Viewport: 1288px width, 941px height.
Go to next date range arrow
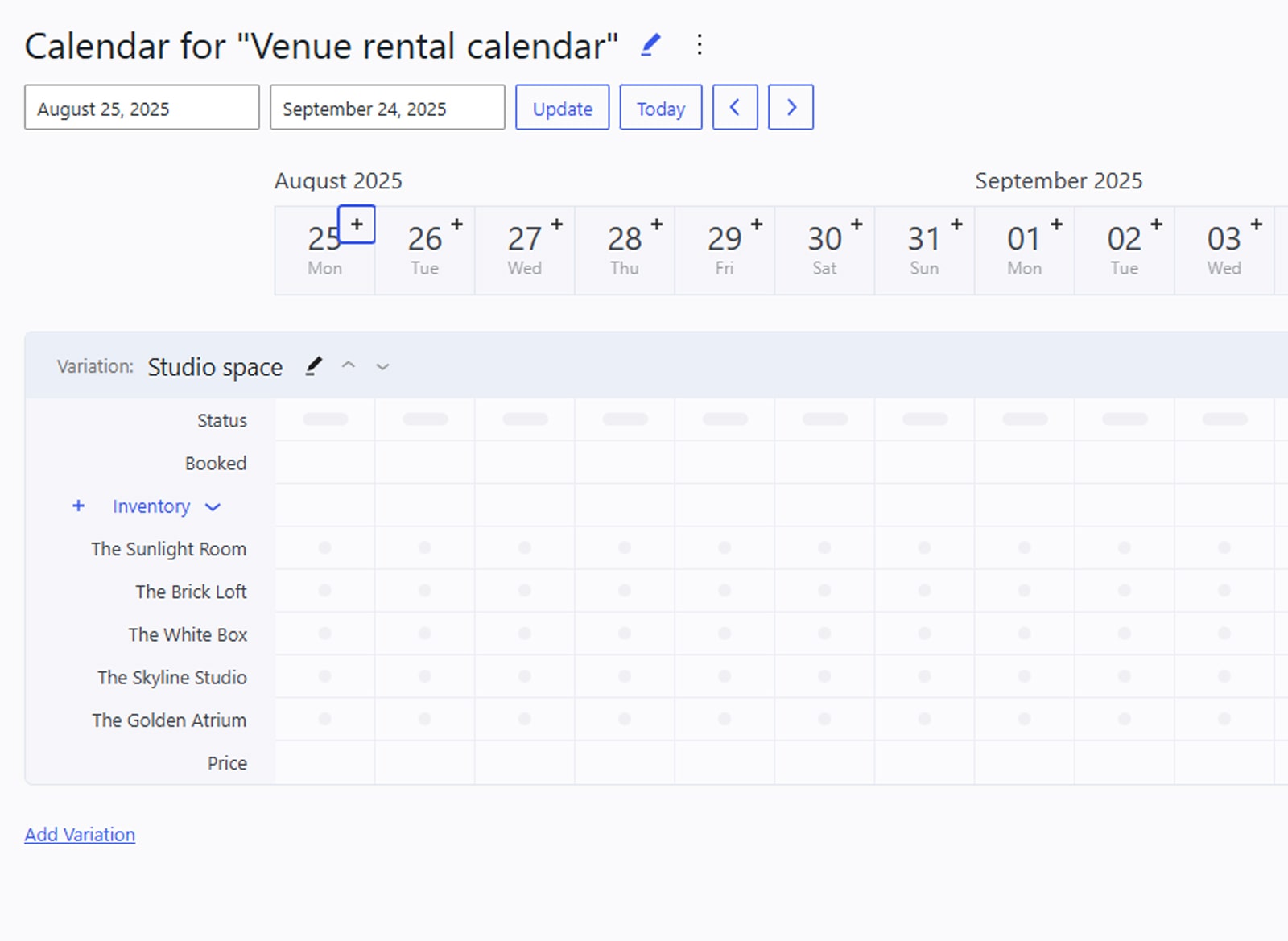[x=791, y=107]
